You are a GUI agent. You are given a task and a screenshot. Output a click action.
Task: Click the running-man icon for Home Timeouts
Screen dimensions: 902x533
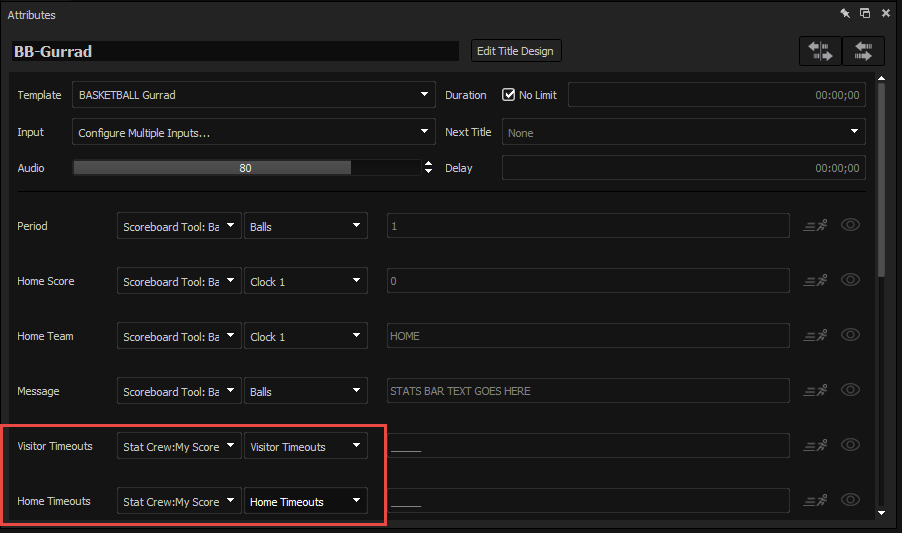pos(816,501)
